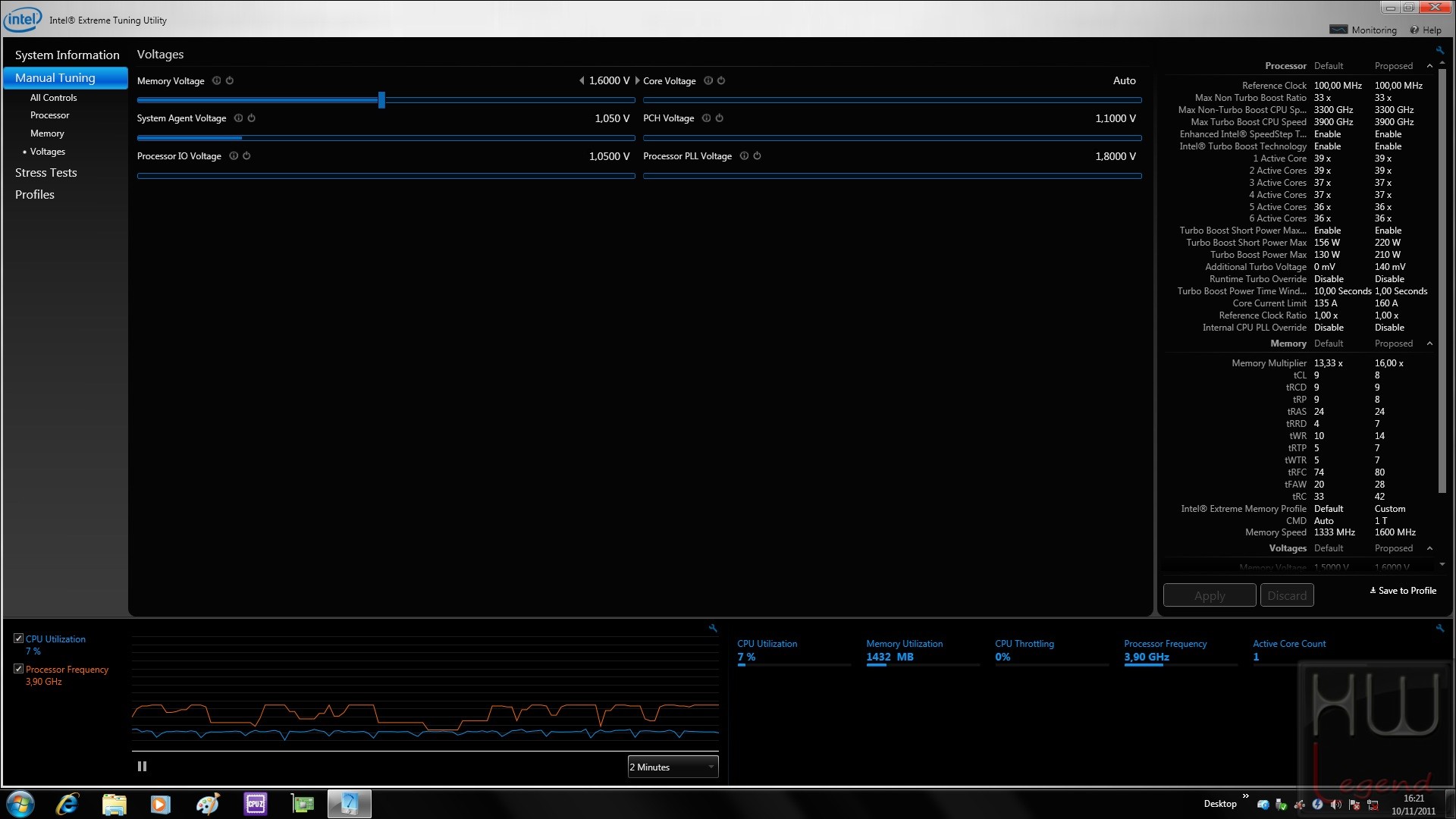The image size is (1456, 819).
Task: Click the Discard button
Action: (x=1287, y=595)
